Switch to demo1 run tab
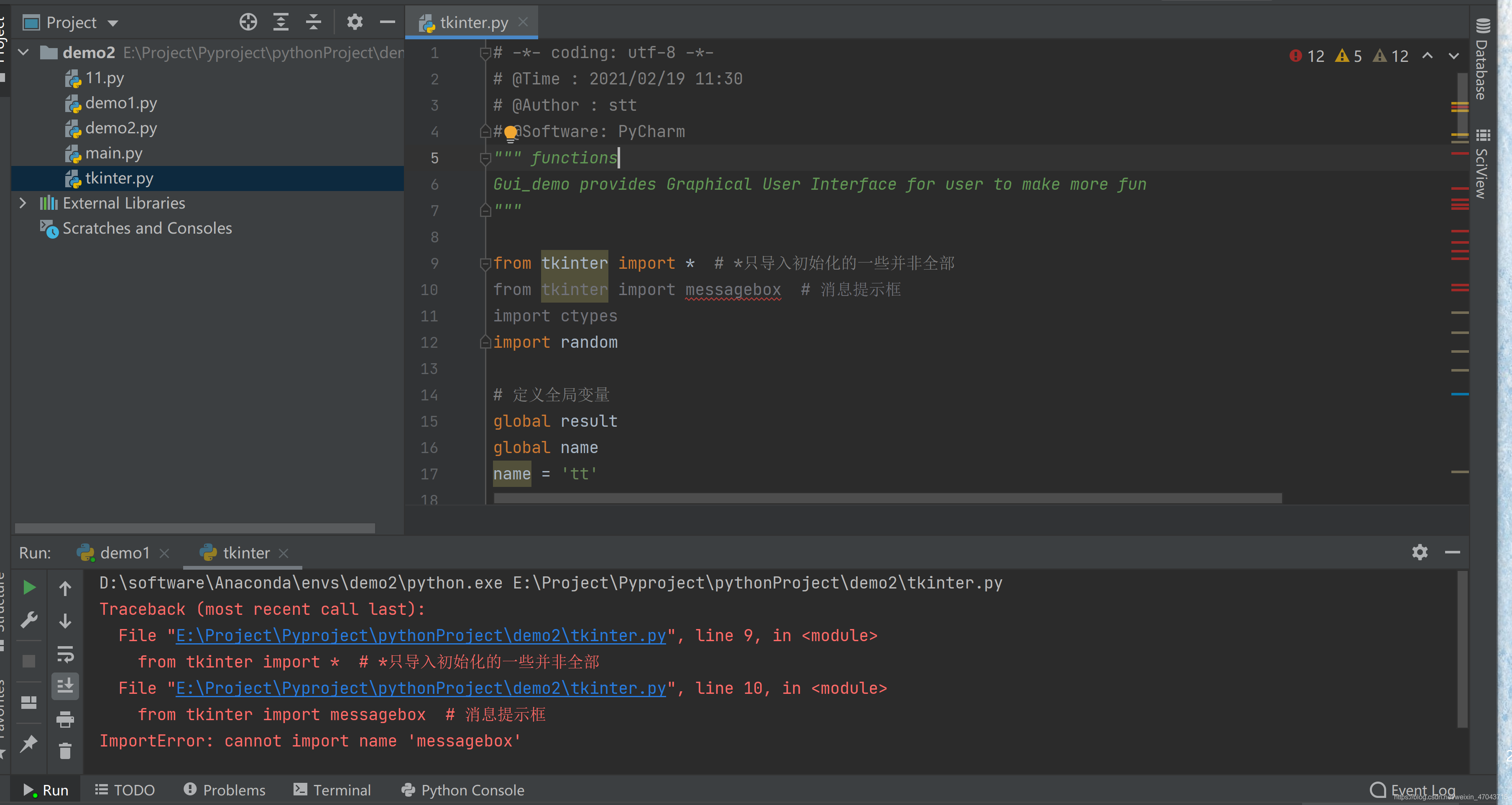Viewport: 1512px width, 805px height. click(x=124, y=553)
